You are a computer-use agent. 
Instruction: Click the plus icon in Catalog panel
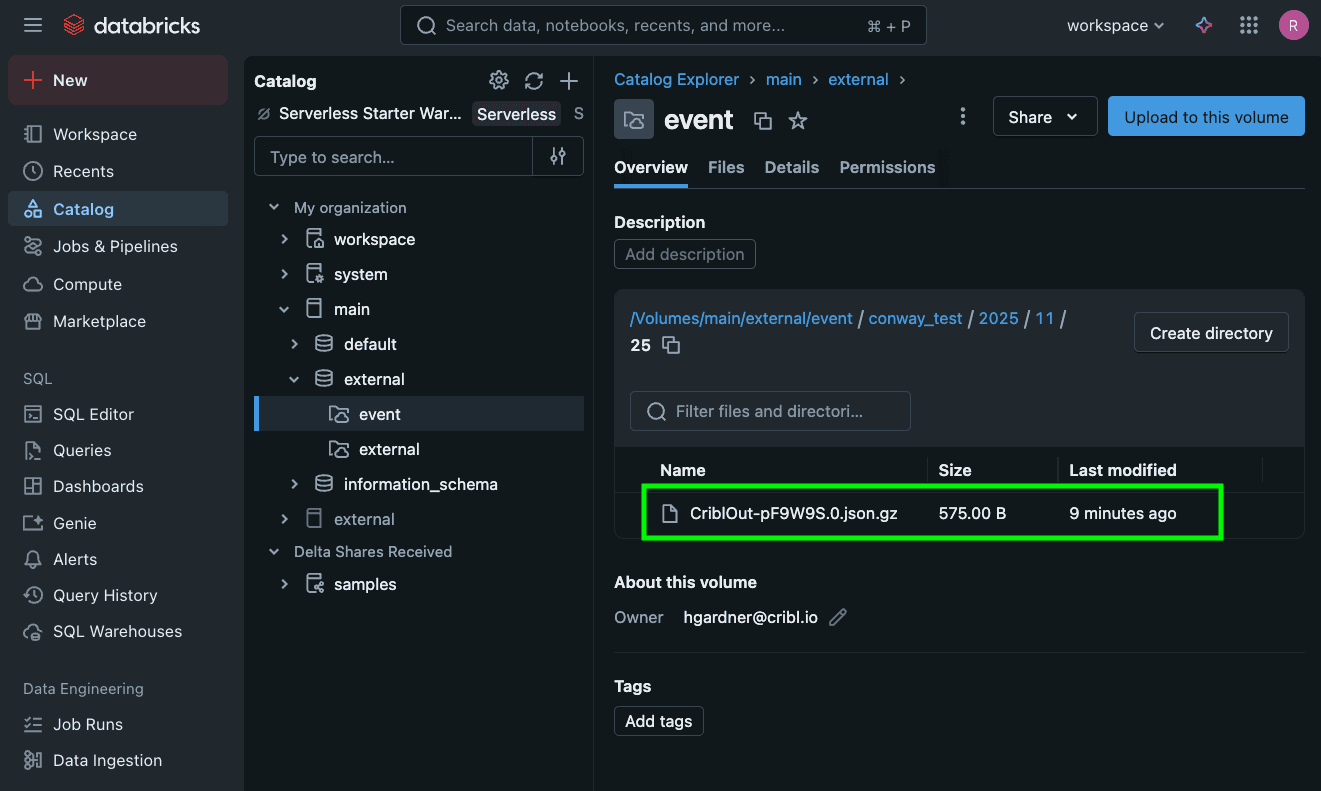point(569,81)
